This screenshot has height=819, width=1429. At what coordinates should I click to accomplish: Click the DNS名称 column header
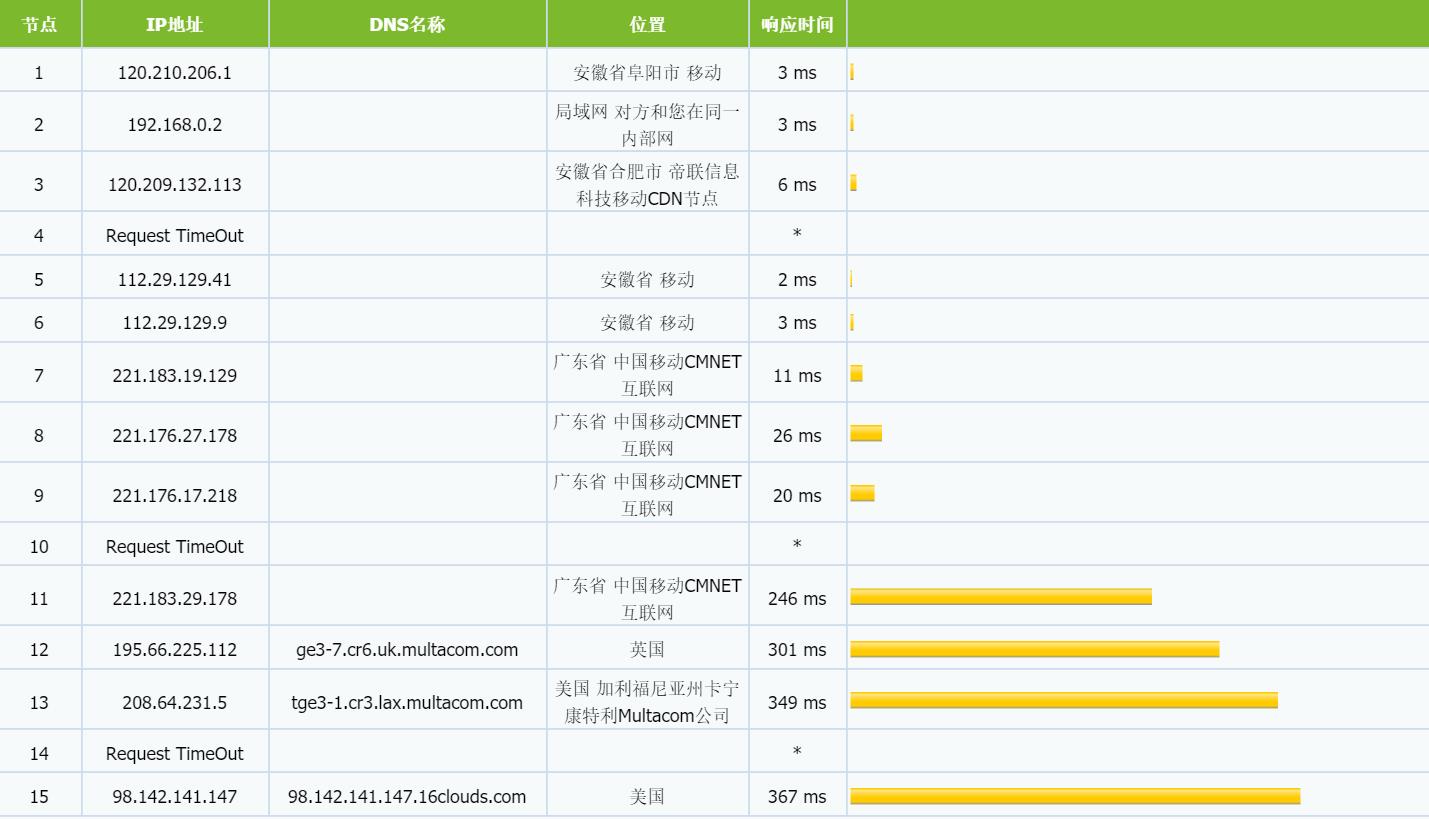[x=407, y=24]
